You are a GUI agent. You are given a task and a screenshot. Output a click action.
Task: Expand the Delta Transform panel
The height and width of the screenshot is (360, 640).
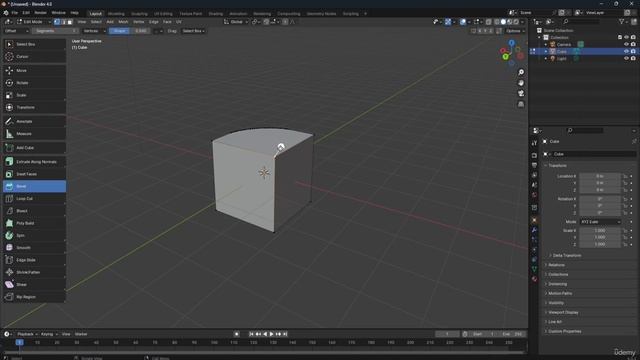(x=567, y=256)
